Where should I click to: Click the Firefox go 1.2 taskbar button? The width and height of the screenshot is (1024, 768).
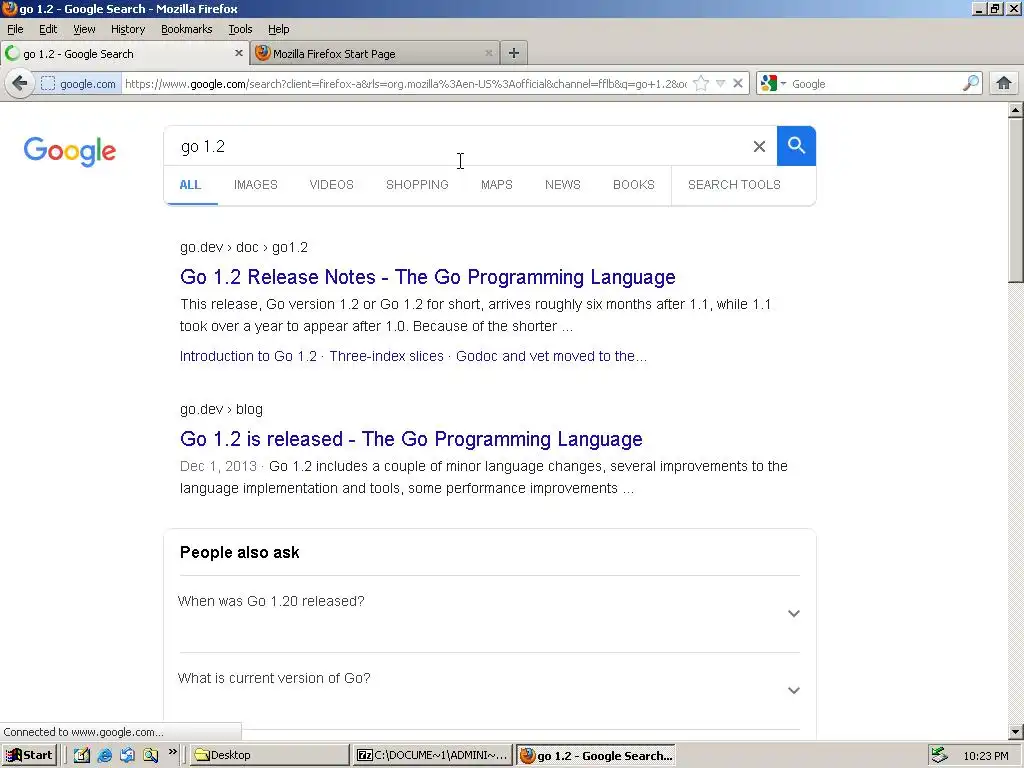point(596,755)
